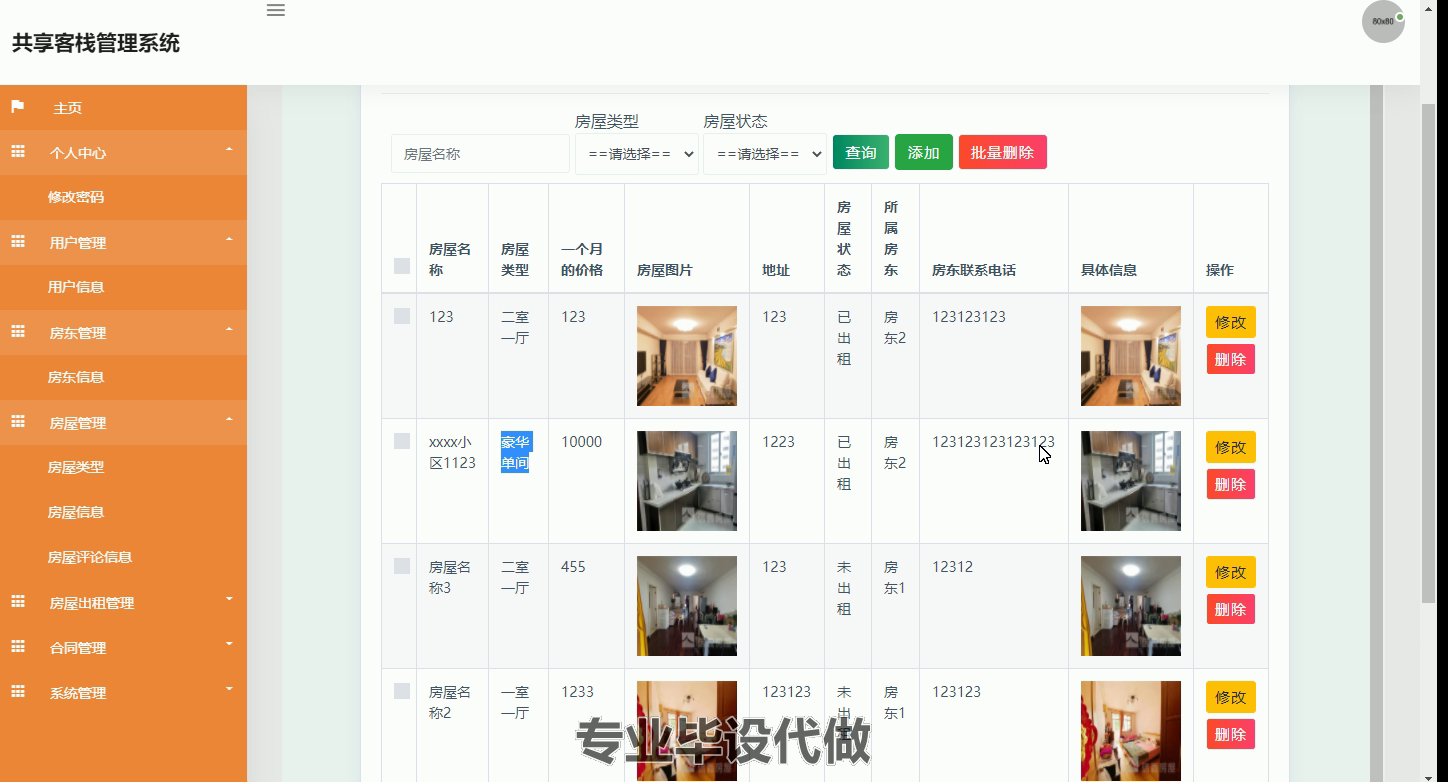Image resolution: width=1448 pixels, height=782 pixels.
Task: Open the 房屋类型 dropdown
Action: tap(637, 154)
